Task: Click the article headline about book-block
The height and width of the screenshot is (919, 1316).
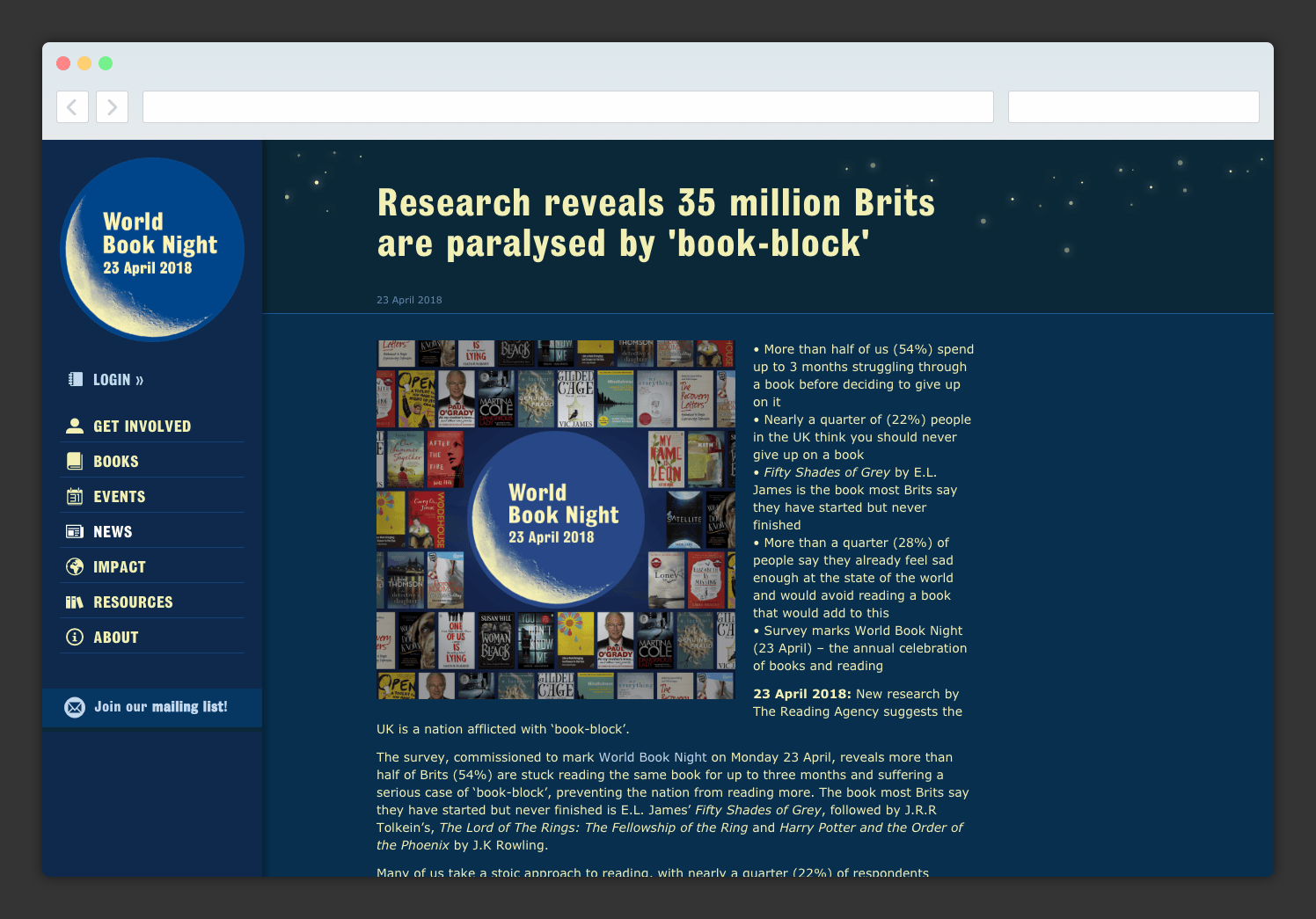Action: pos(655,223)
